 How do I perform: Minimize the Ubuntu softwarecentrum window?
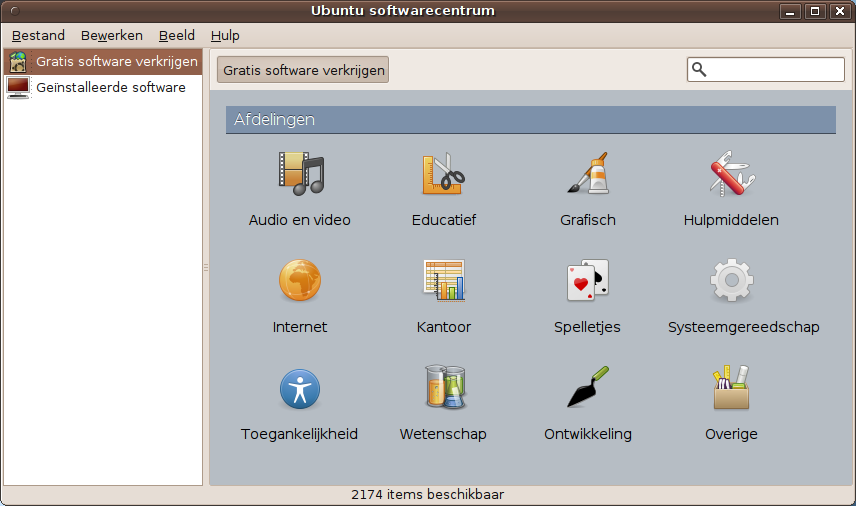[790, 11]
